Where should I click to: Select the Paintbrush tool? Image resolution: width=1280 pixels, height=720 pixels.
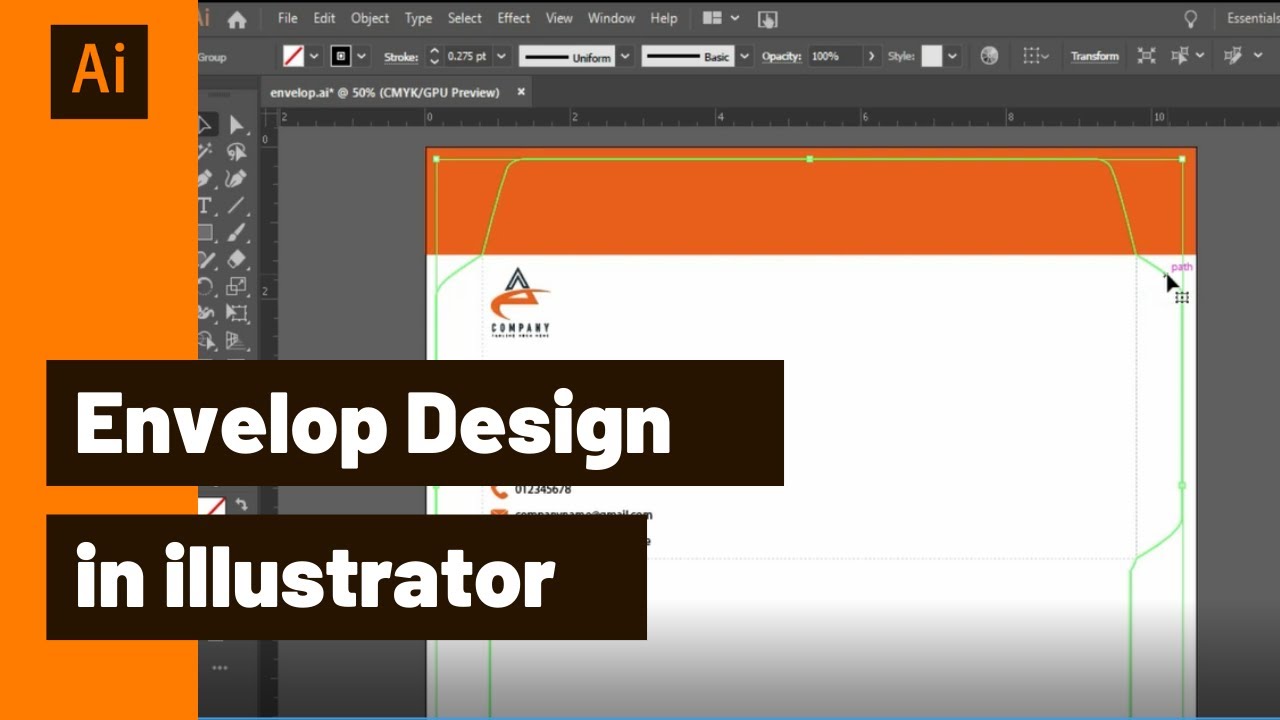(236, 233)
